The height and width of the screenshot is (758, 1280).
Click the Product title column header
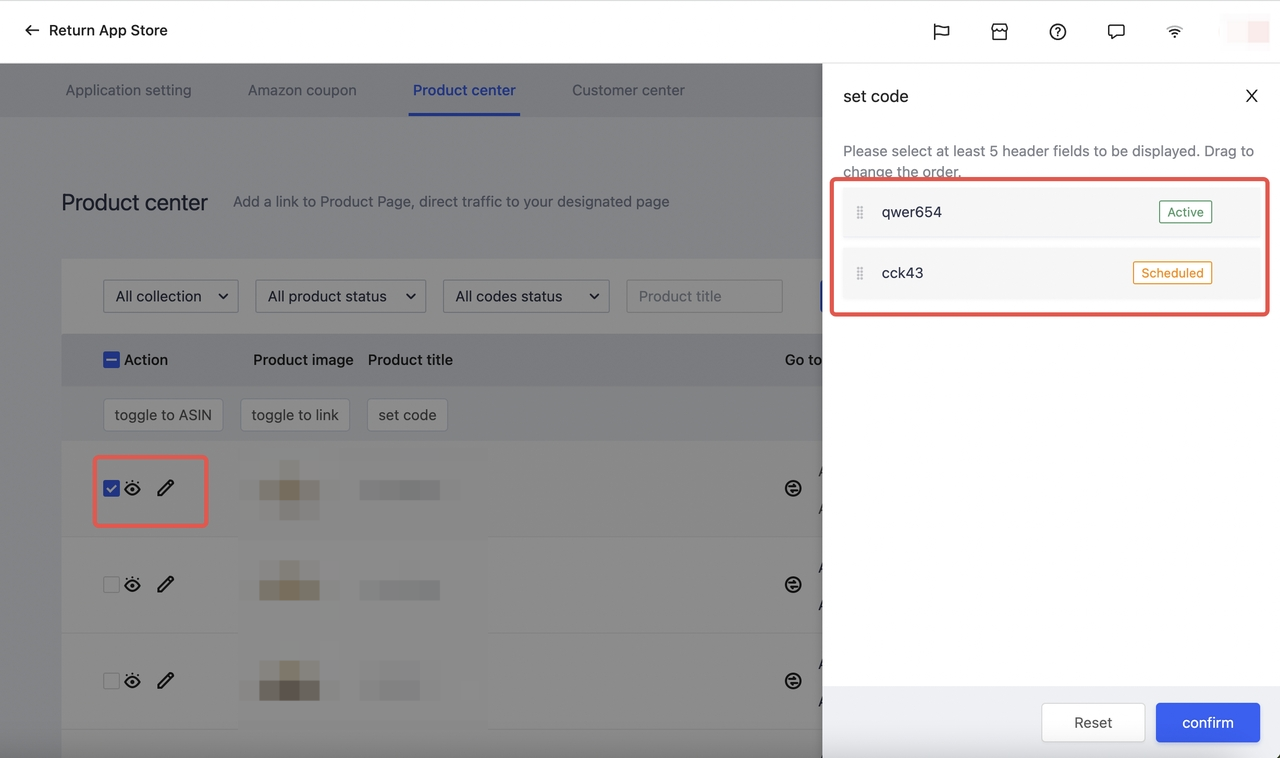(410, 360)
